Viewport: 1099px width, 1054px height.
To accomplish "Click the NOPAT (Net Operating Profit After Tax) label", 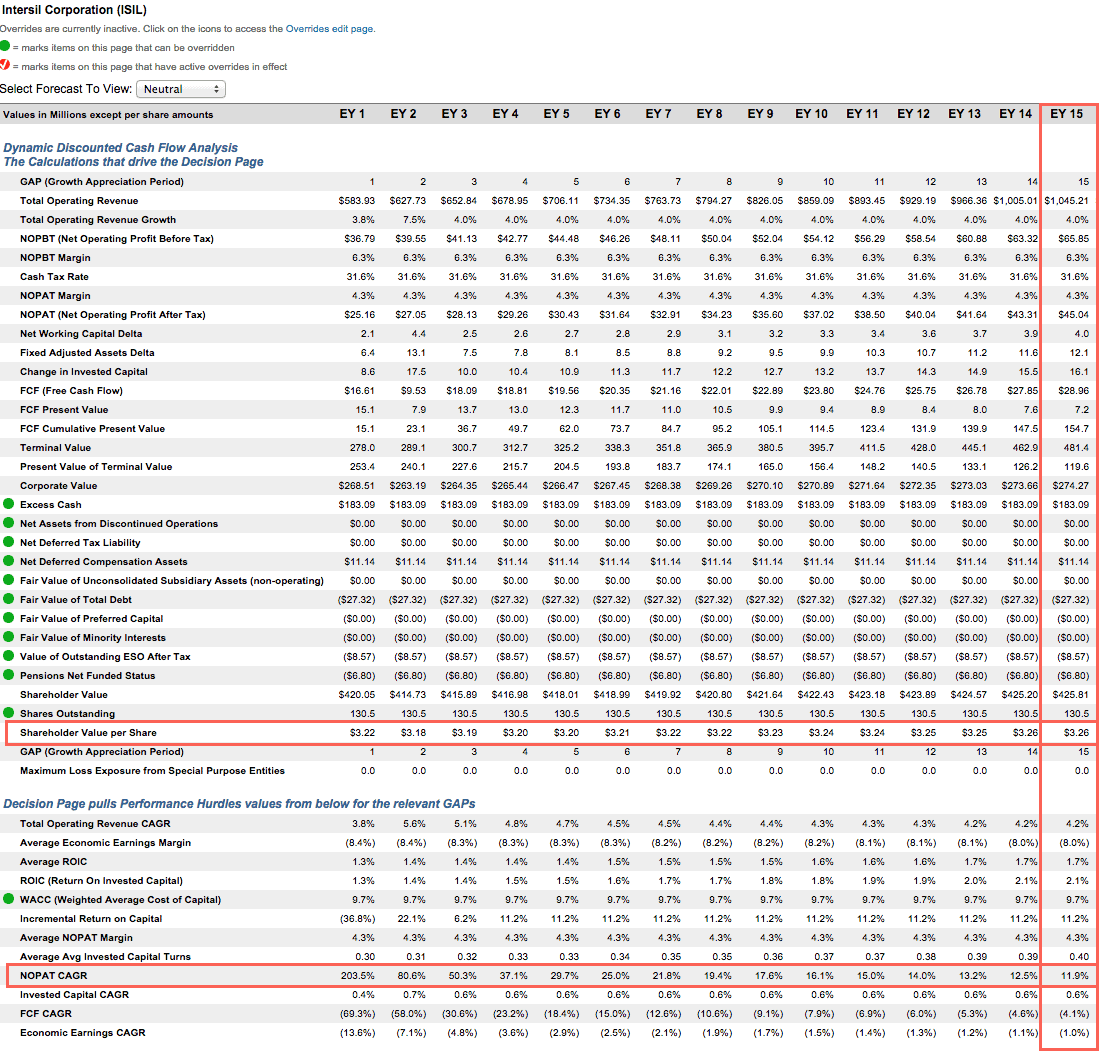I will click(x=113, y=315).
